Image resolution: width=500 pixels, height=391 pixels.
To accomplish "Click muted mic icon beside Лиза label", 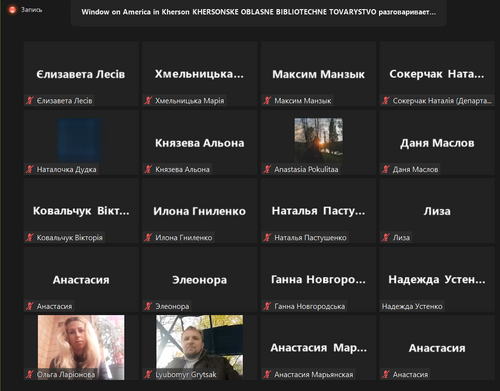I will (x=386, y=237).
